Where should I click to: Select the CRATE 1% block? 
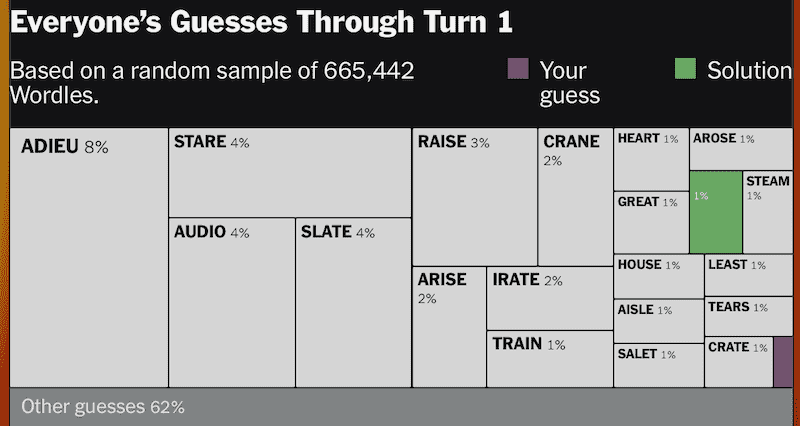point(739,362)
